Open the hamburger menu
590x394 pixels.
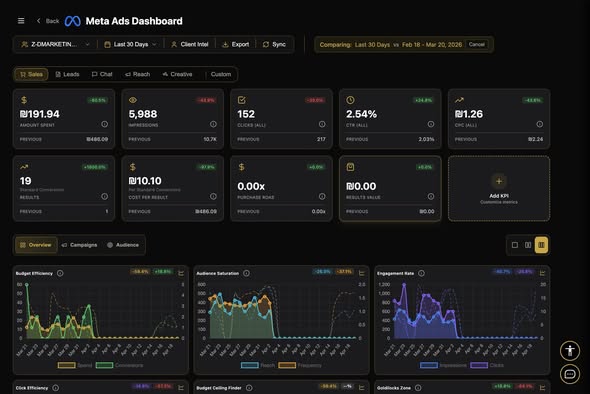pyautogui.click(x=21, y=21)
